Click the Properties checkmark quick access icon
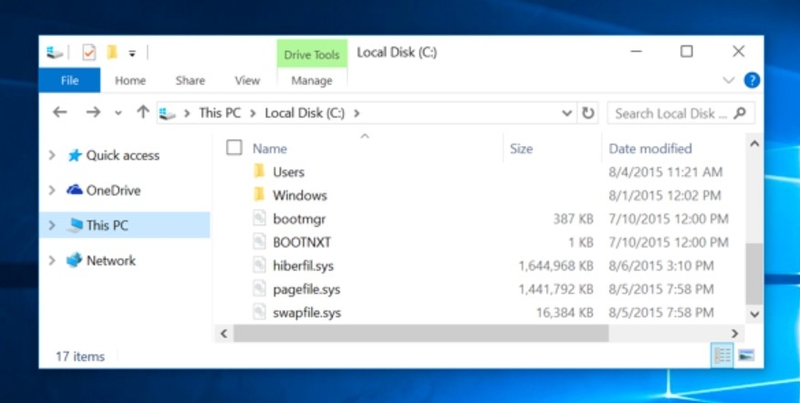The width and height of the screenshot is (800, 403). point(89,52)
